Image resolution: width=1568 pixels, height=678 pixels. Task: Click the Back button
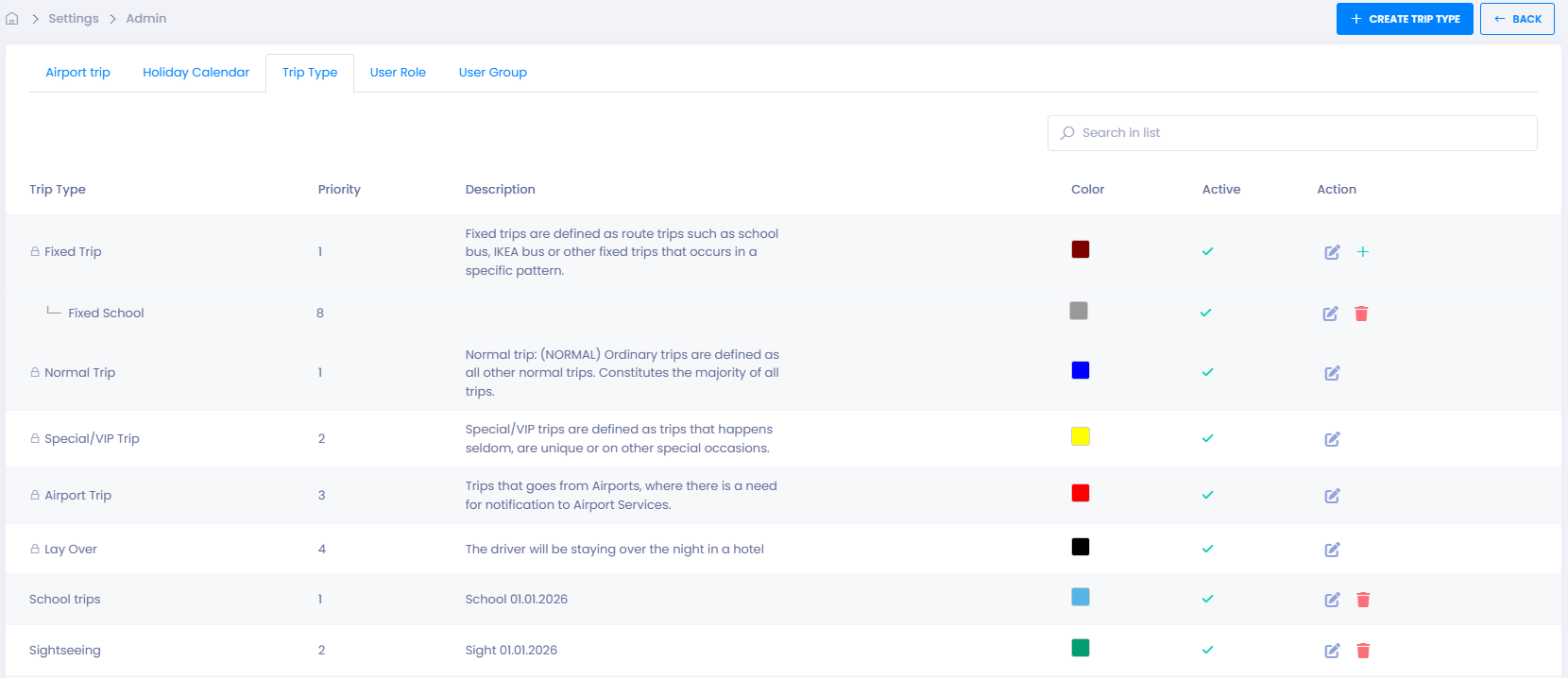click(x=1517, y=19)
